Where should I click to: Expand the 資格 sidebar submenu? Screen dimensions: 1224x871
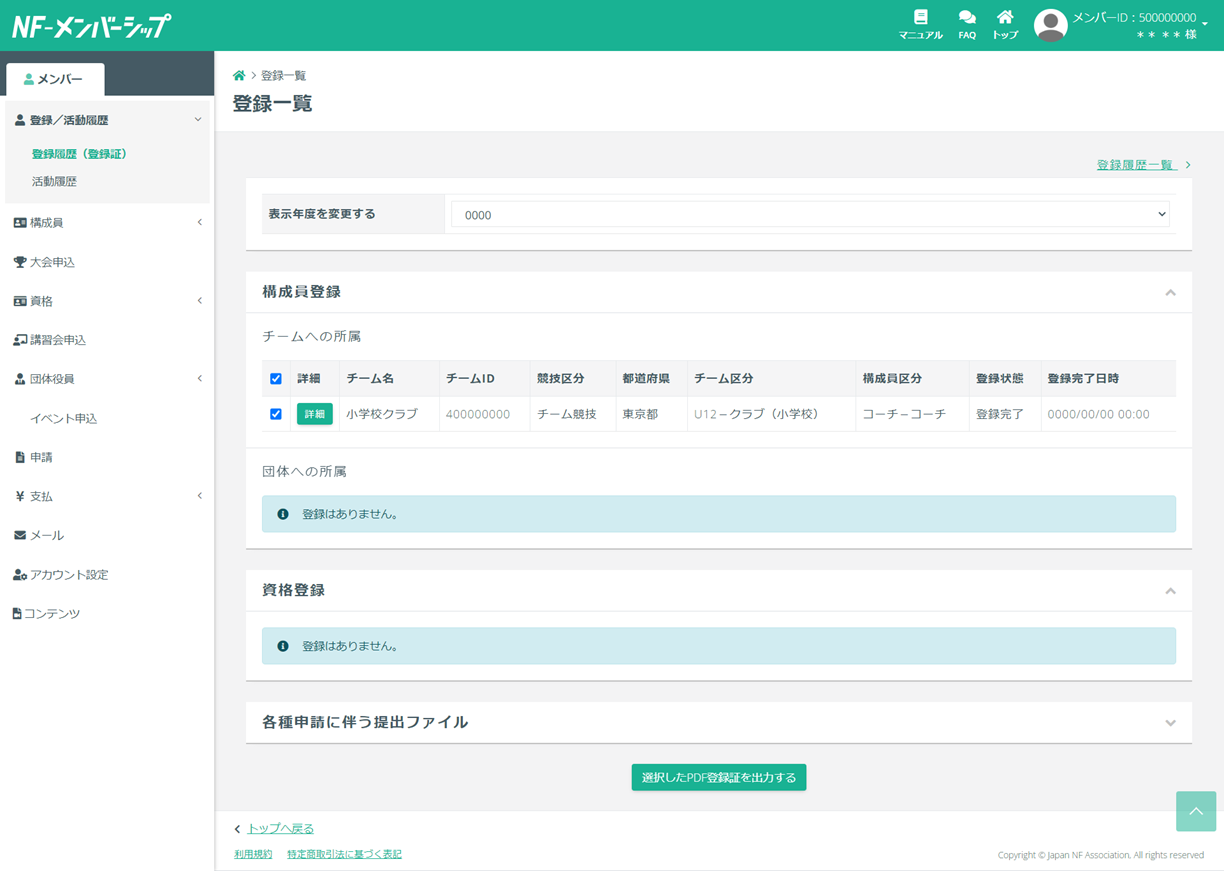pyautogui.click(x=199, y=301)
